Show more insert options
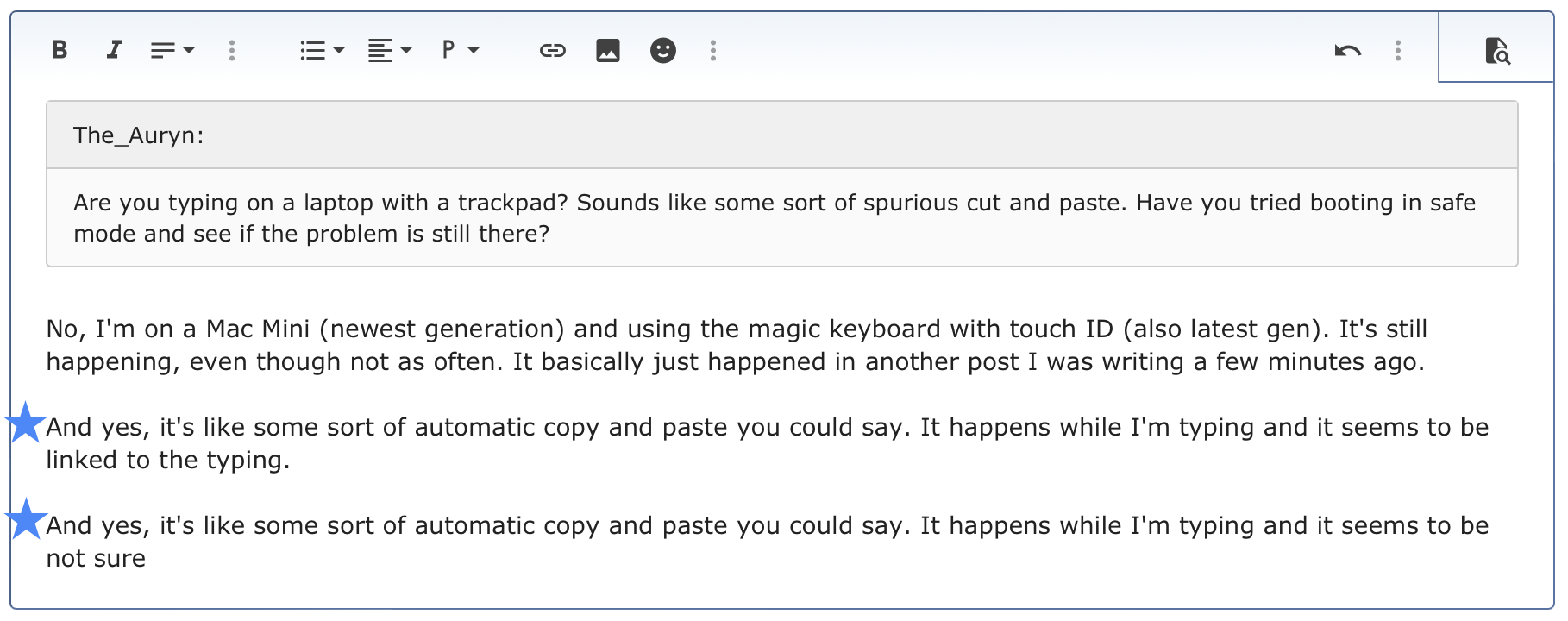This screenshot has height=621, width=1568. pos(713,50)
